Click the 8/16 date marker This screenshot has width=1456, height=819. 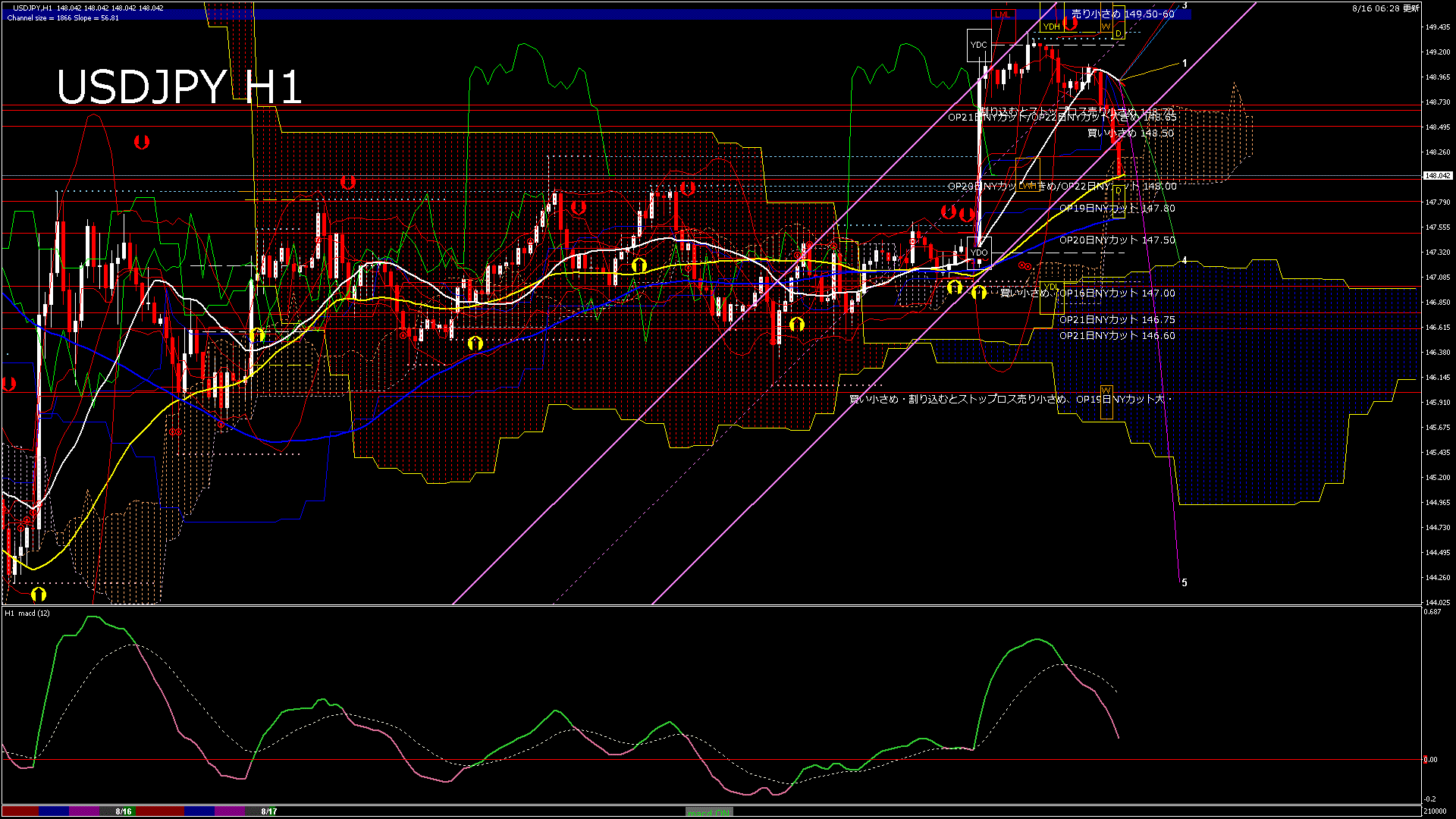[x=124, y=811]
